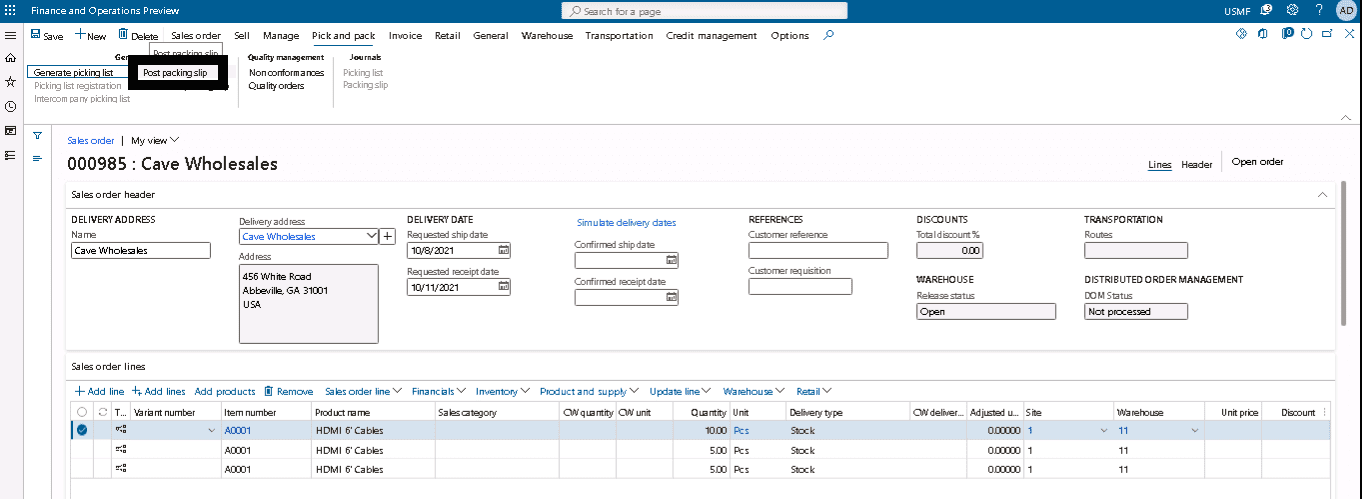This screenshot has width=1362, height=499.
Task: Delete the sales order
Action: pos(138,35)
